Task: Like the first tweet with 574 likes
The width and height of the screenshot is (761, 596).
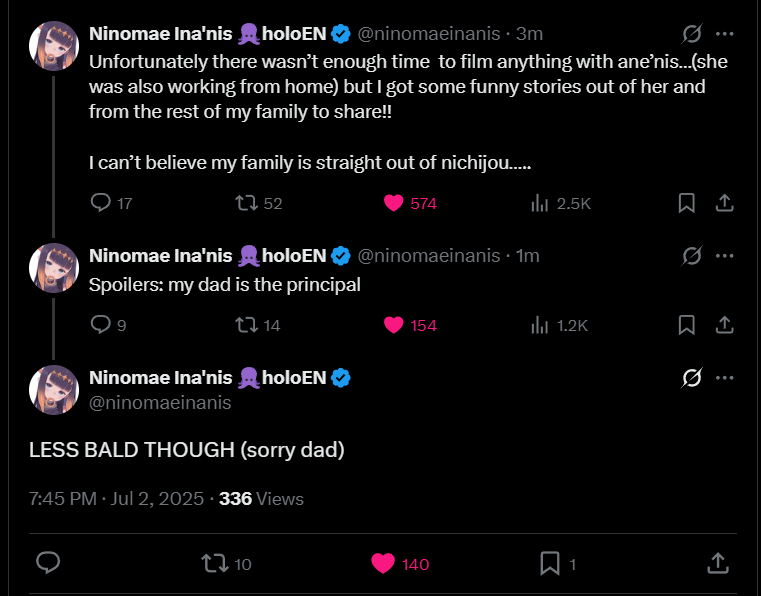Action: [394, 203]
